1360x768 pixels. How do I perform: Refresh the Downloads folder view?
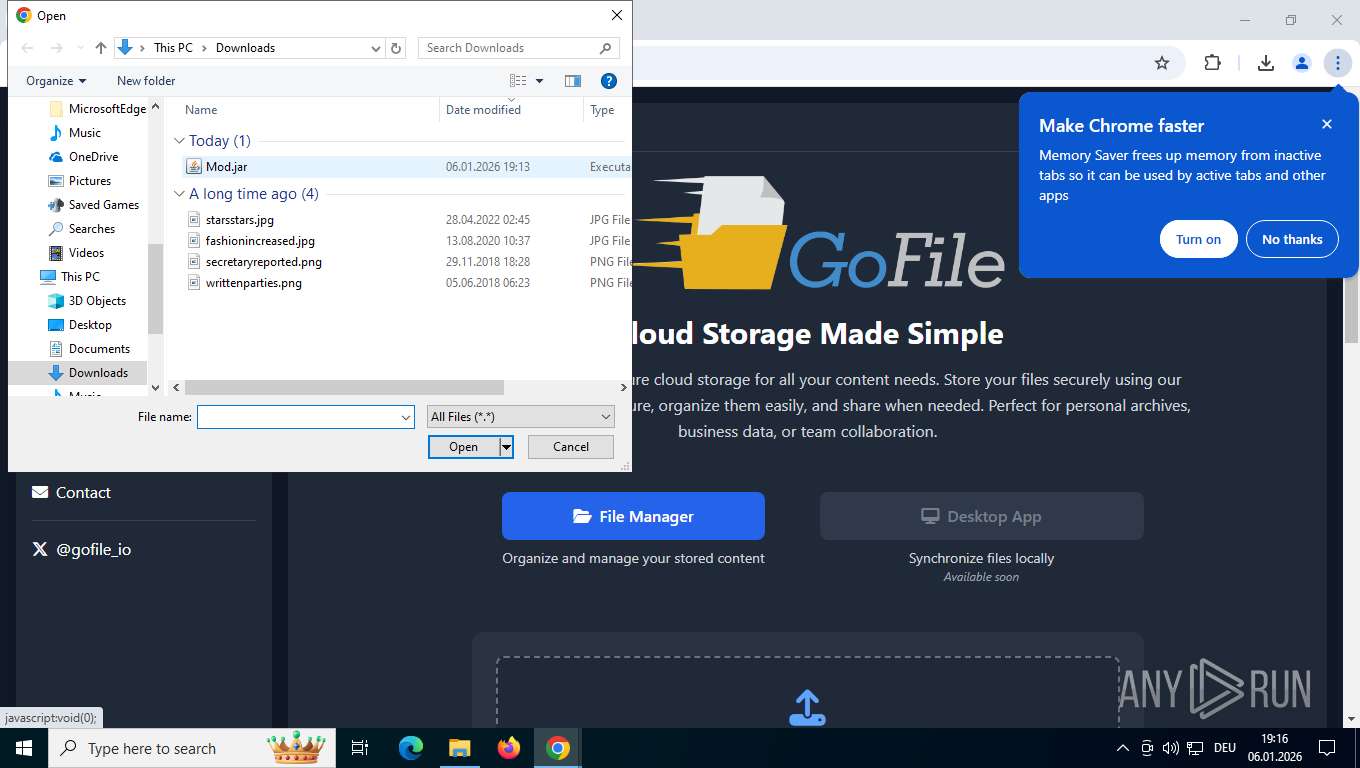point(396,48)
